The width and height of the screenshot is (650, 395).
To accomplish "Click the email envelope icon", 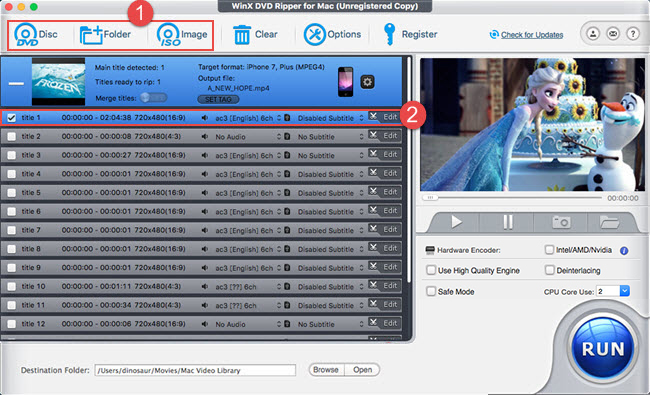I will point(613,34).
